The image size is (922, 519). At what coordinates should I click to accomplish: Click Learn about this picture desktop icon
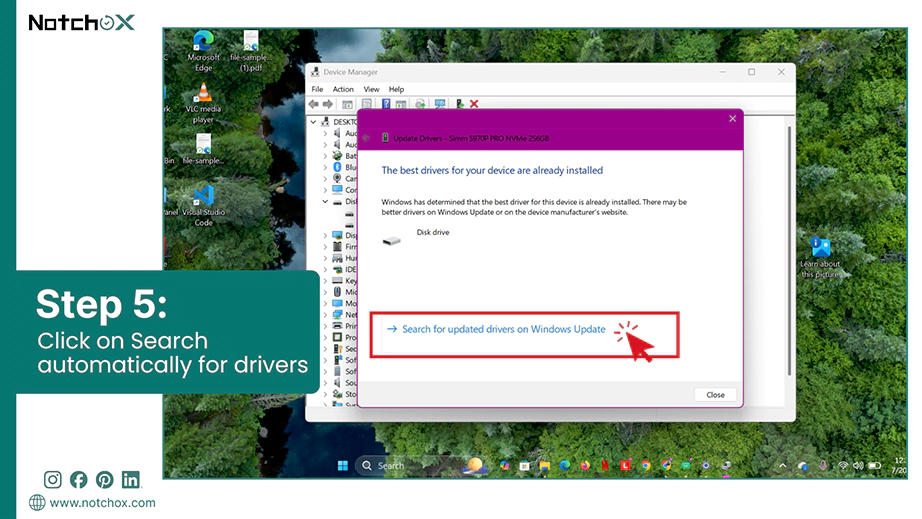[x=820, y=257]
